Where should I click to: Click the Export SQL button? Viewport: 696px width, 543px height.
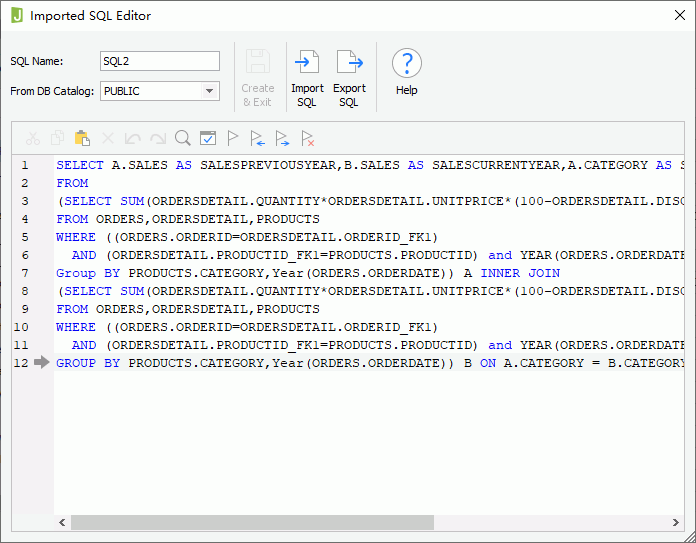[x=348, y=77]
